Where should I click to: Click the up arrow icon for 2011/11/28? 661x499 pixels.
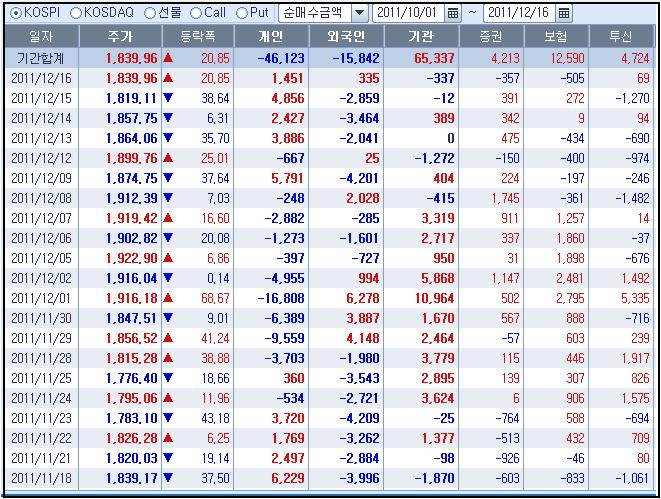(168, 358)
